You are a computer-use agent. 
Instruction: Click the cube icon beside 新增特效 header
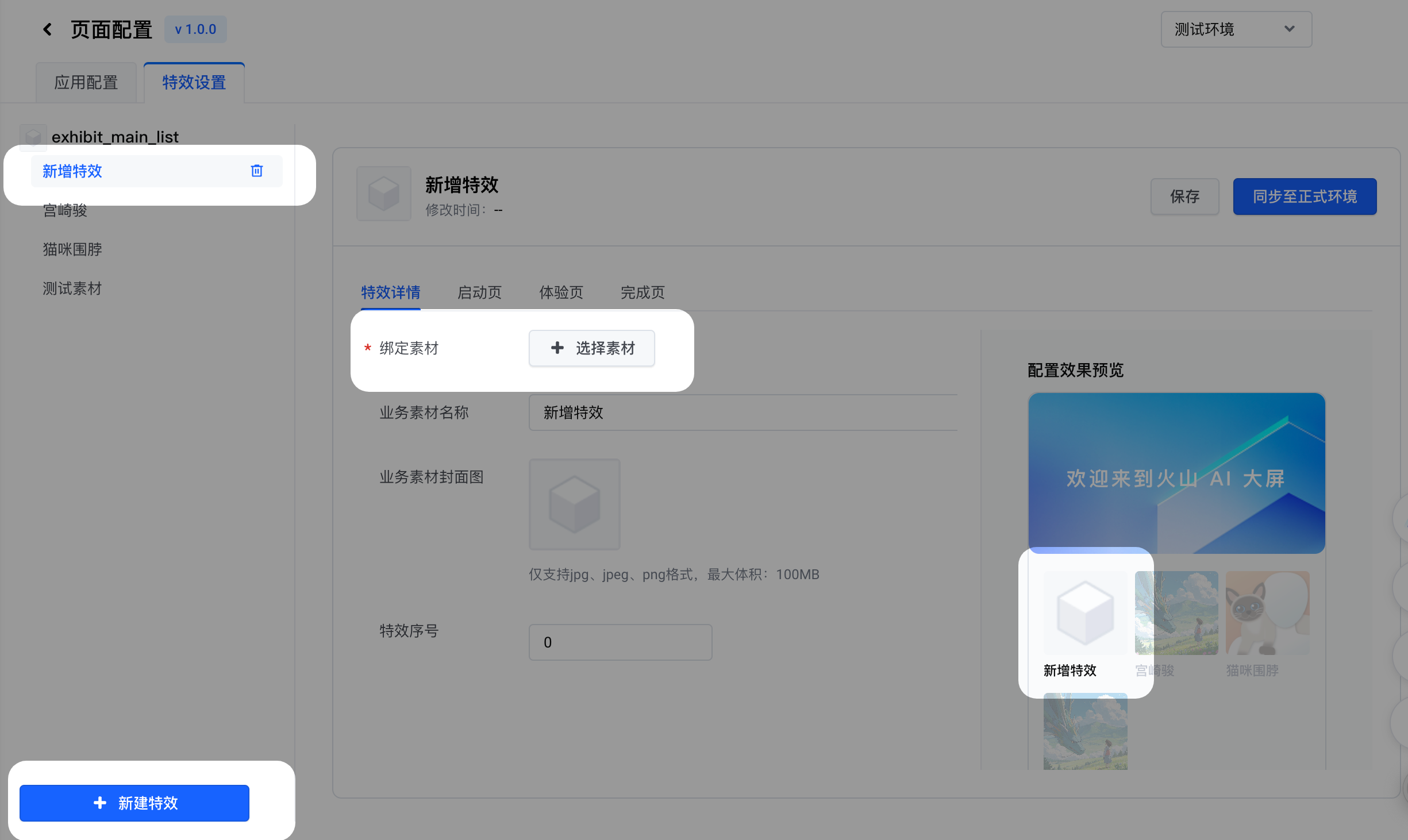coord(383,194)
